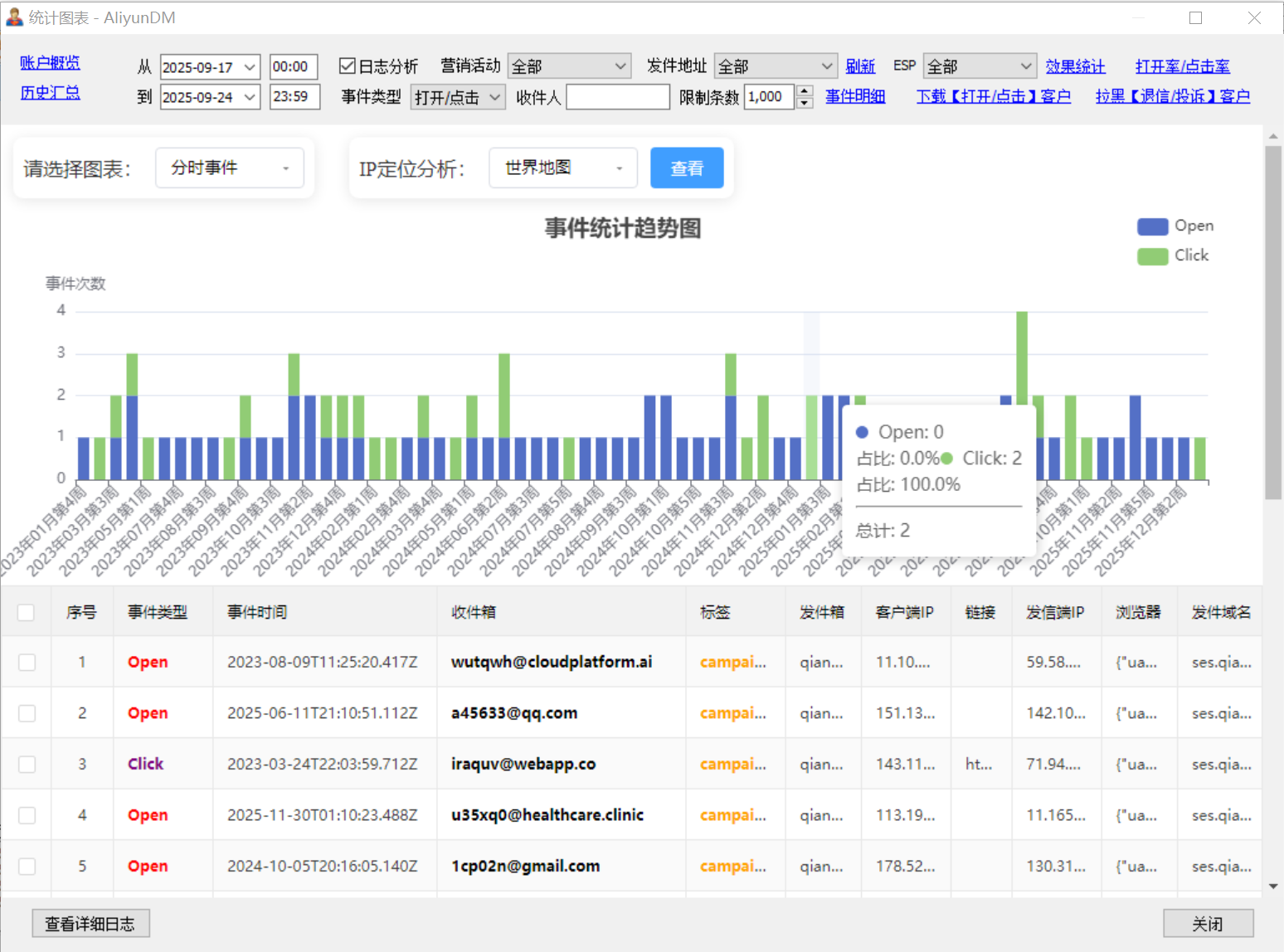Click the 查看详细日志 button

[x=90, y=924]
